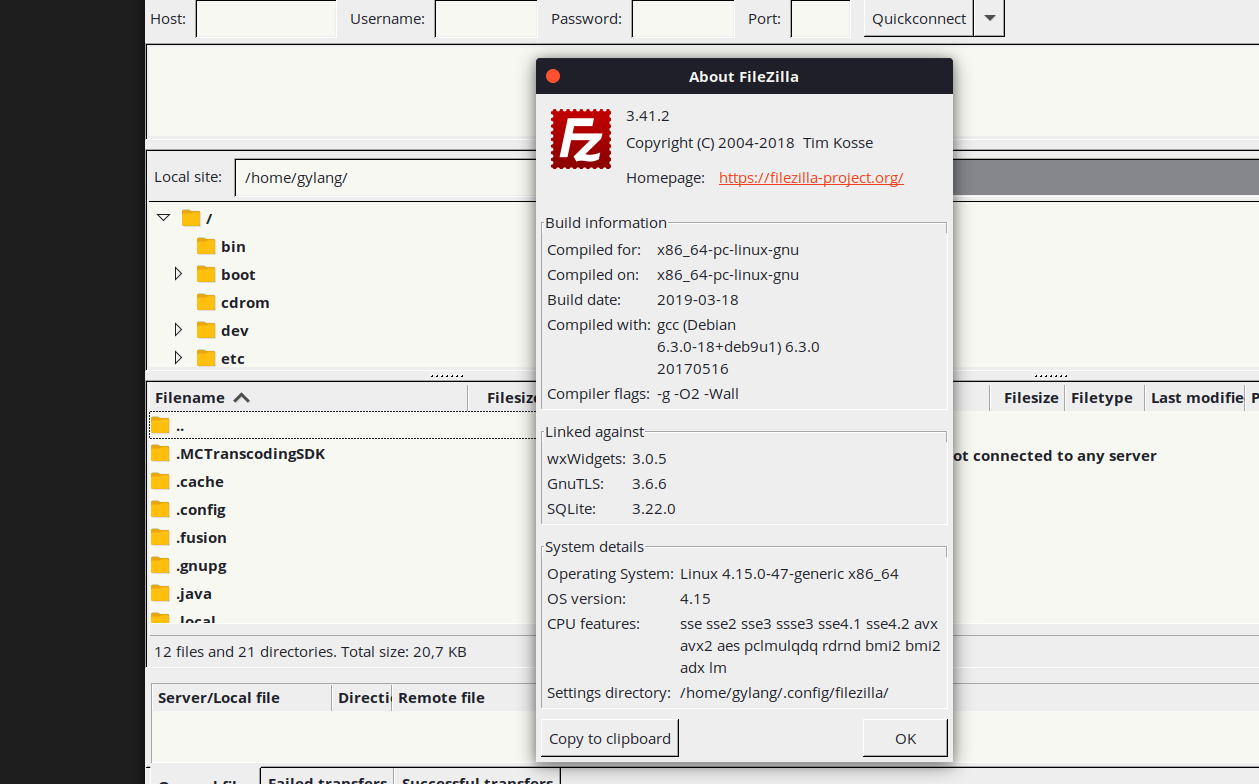Click the .java folder icon
Image resolution: width=1259 pixels, height=784 pixels.
[x=160, y=594]
